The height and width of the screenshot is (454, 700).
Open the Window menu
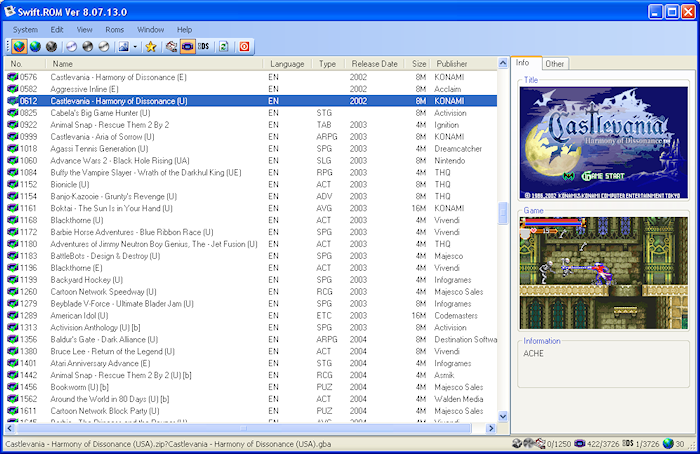[150, 29]
